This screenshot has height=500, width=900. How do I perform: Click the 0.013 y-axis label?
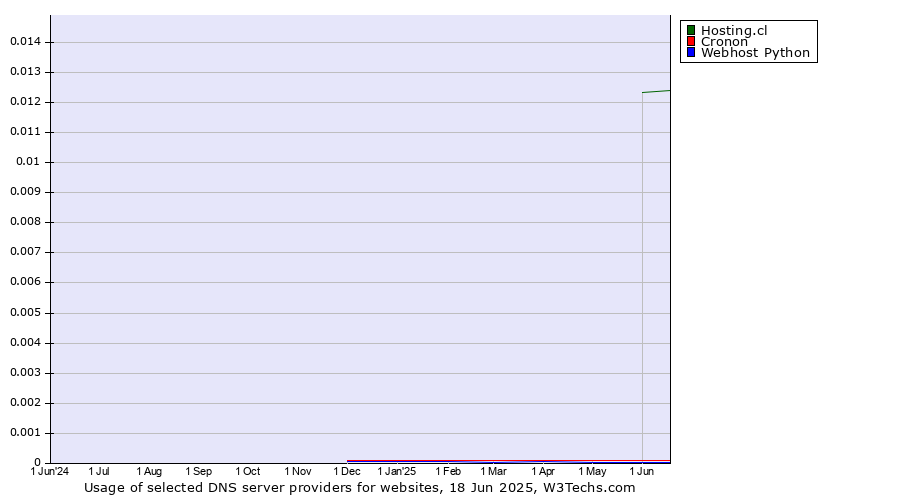[x=25, y=71]
